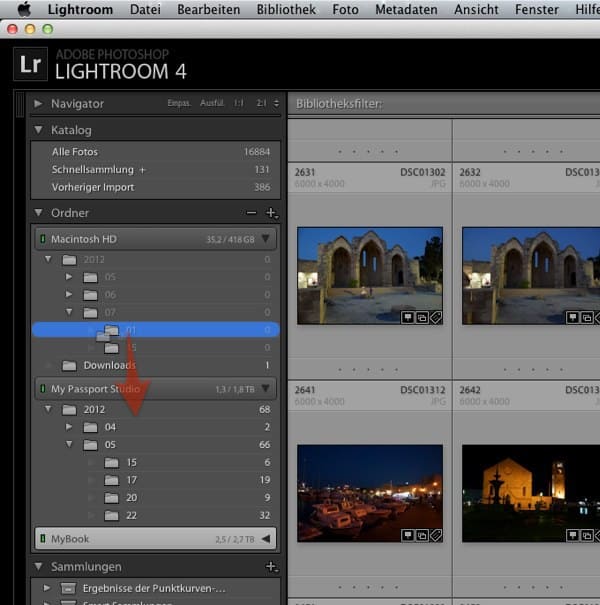Expand the MyBook volume

click(265, 539)
